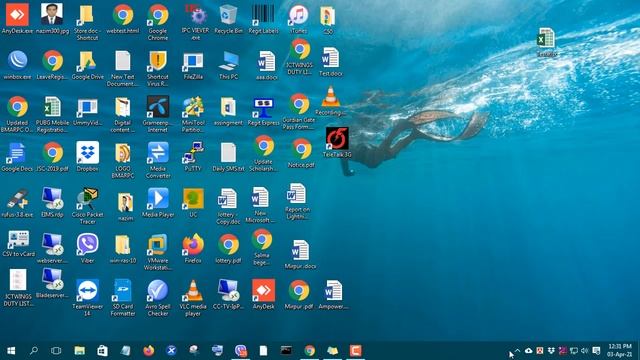
Task: Open the network status tray icon
Action: pos(573,351)
